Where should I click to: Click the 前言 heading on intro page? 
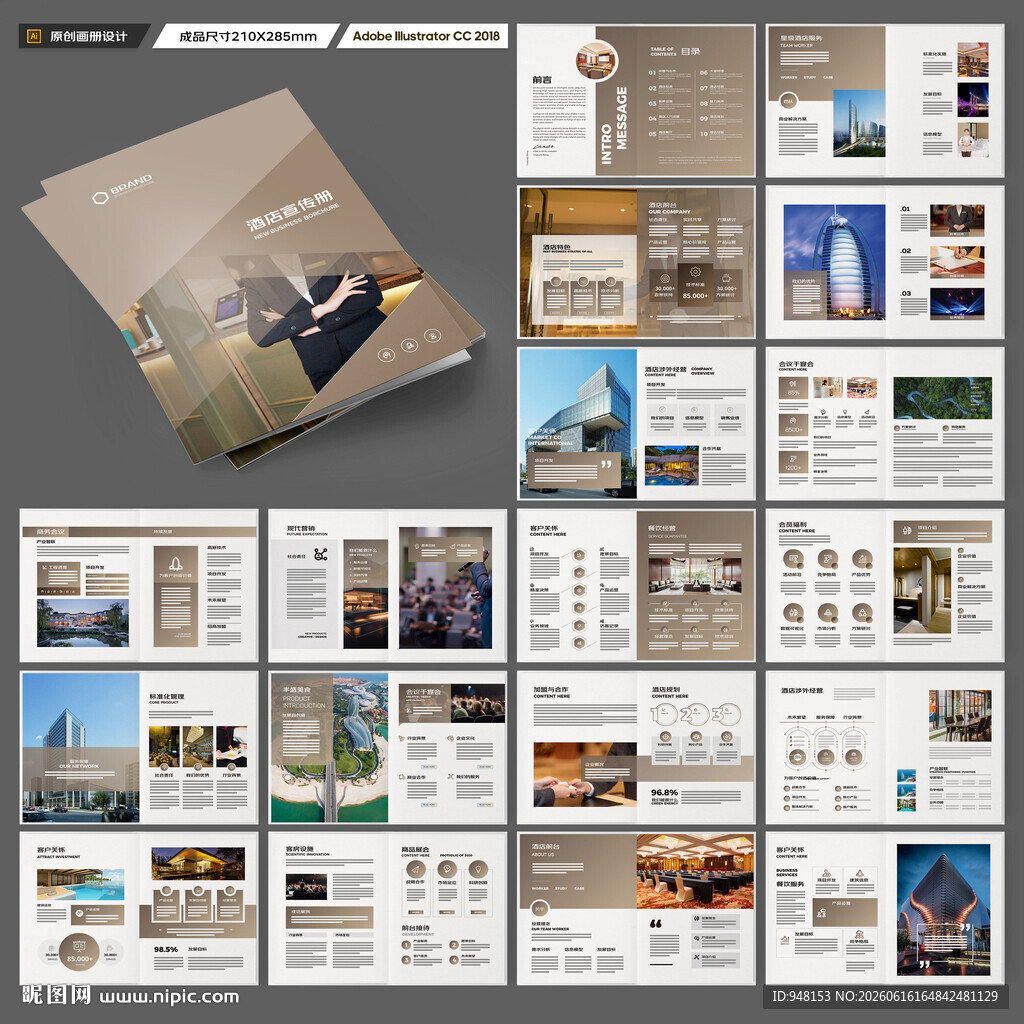[541, 79]
